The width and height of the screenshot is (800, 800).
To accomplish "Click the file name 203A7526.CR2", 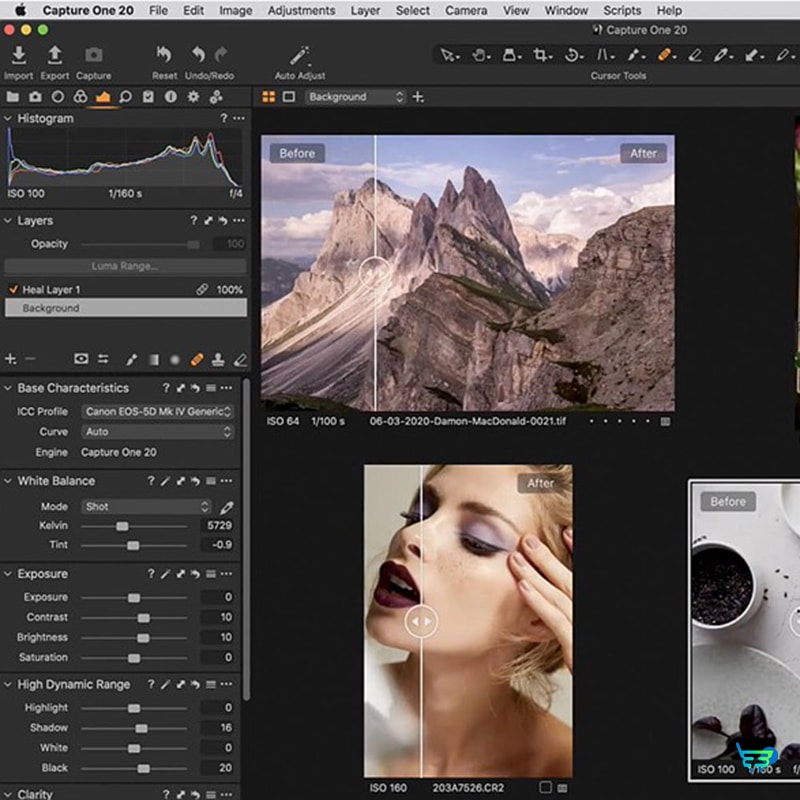I will coord(468,788).
